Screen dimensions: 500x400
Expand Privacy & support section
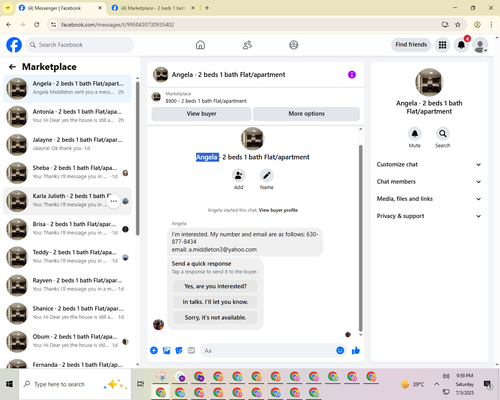(429, 216)
